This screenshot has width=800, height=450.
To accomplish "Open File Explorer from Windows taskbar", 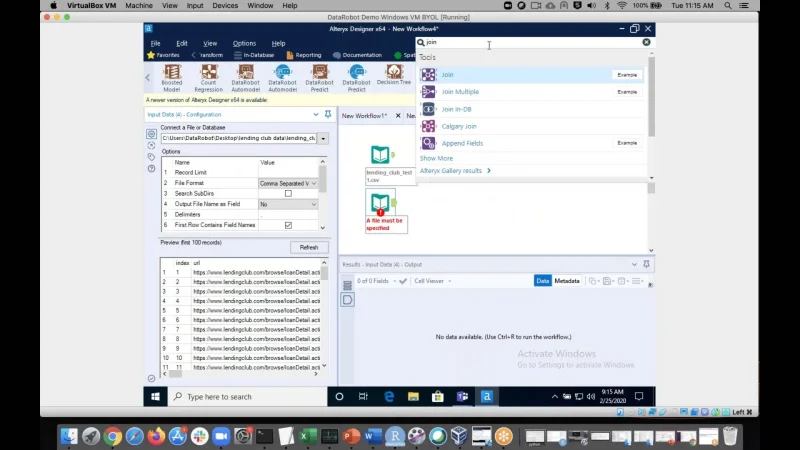I will coord(413,396).
